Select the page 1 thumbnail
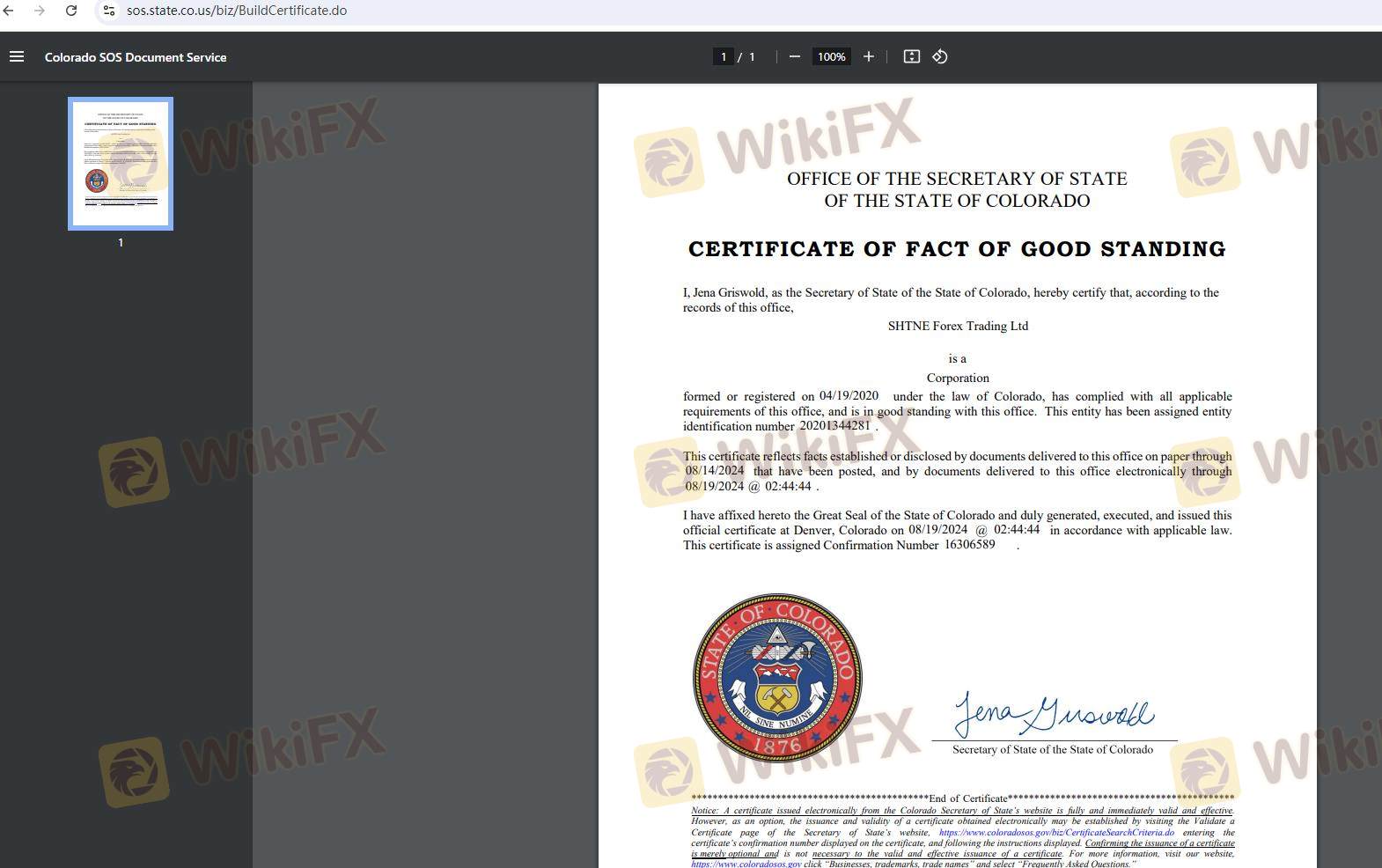 (x=121, y=164)
